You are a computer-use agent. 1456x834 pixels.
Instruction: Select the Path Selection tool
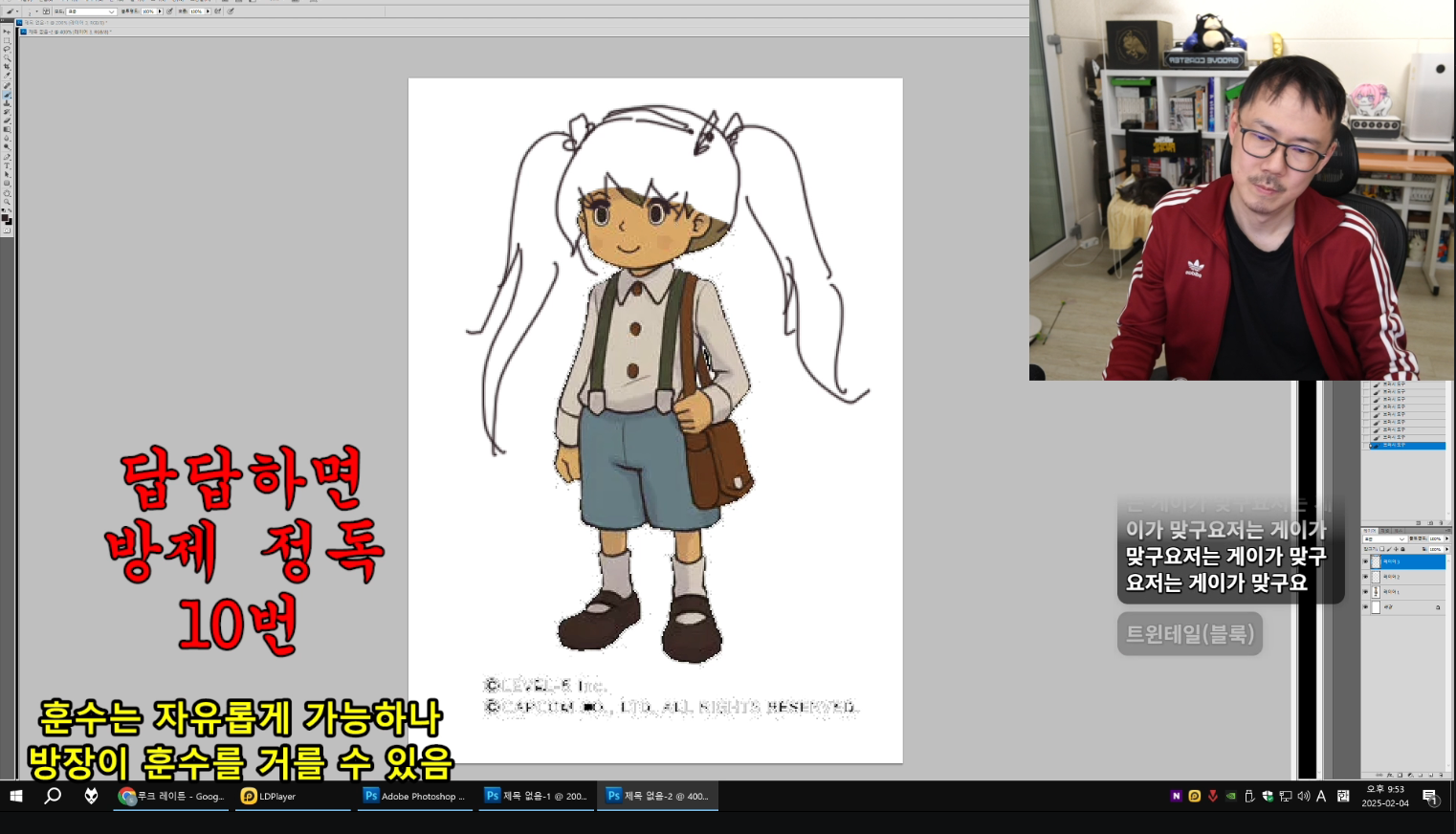tap(8, 174)
